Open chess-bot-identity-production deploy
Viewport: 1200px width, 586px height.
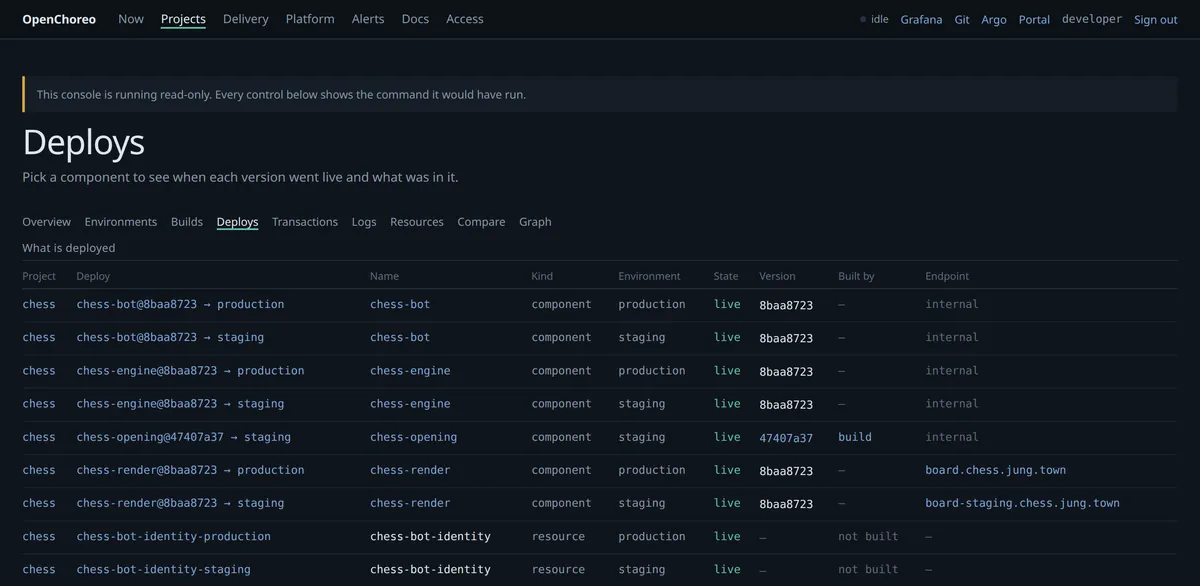coord(174,536)
